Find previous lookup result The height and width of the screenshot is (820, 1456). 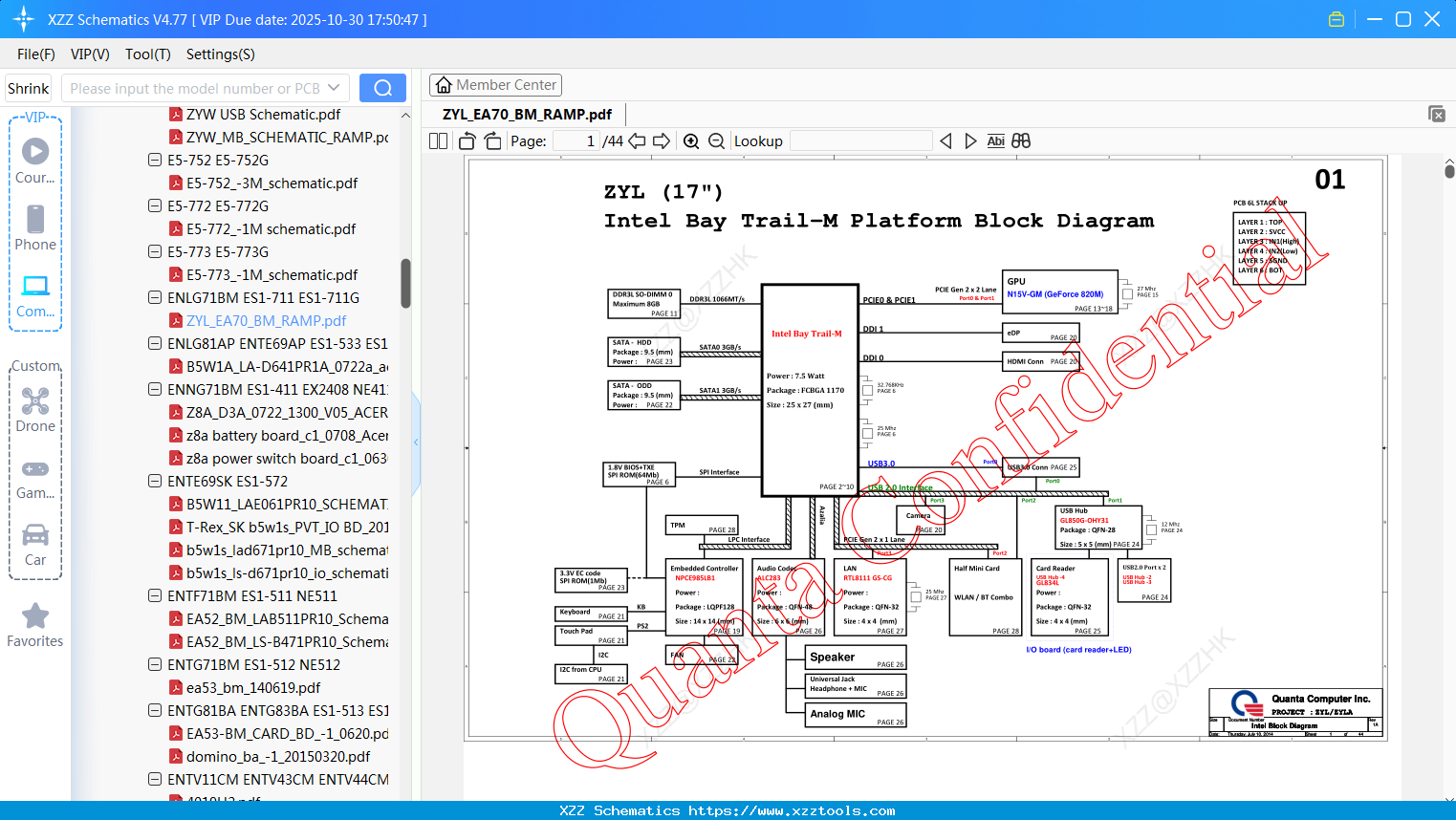pyautogui.click(x=945, y=141)
